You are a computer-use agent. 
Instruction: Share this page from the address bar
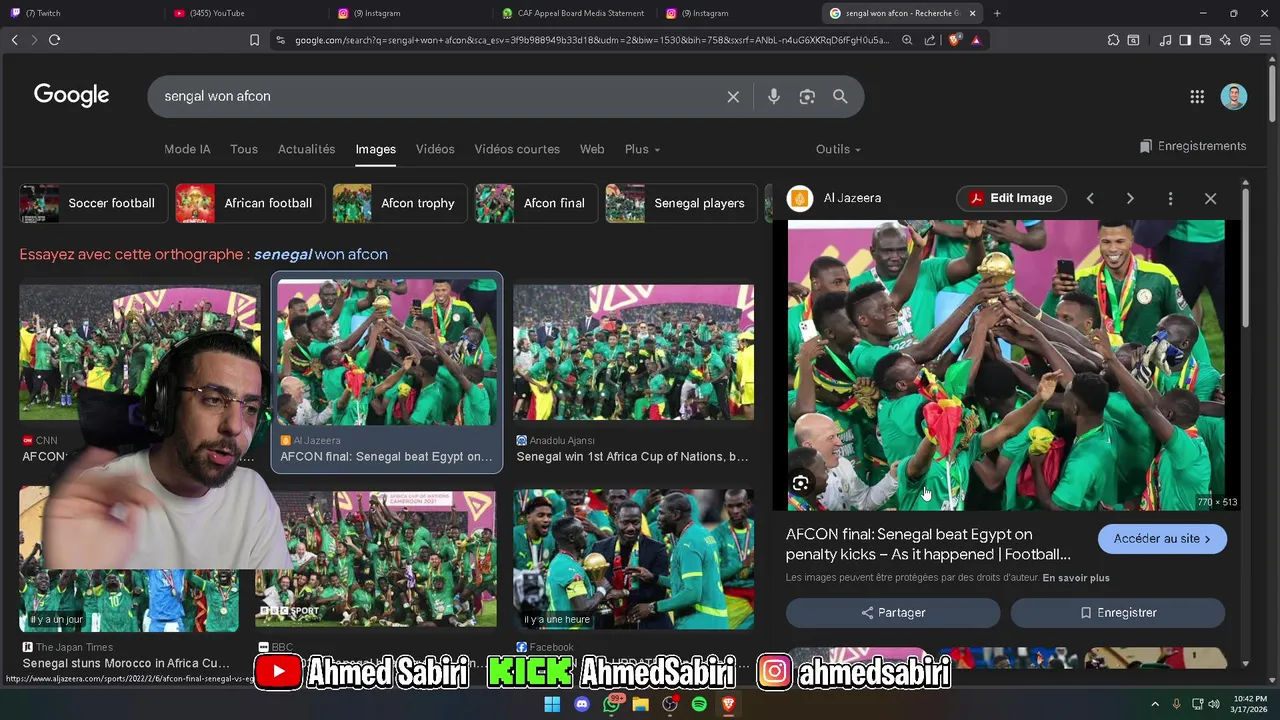(x=930, y=40)
